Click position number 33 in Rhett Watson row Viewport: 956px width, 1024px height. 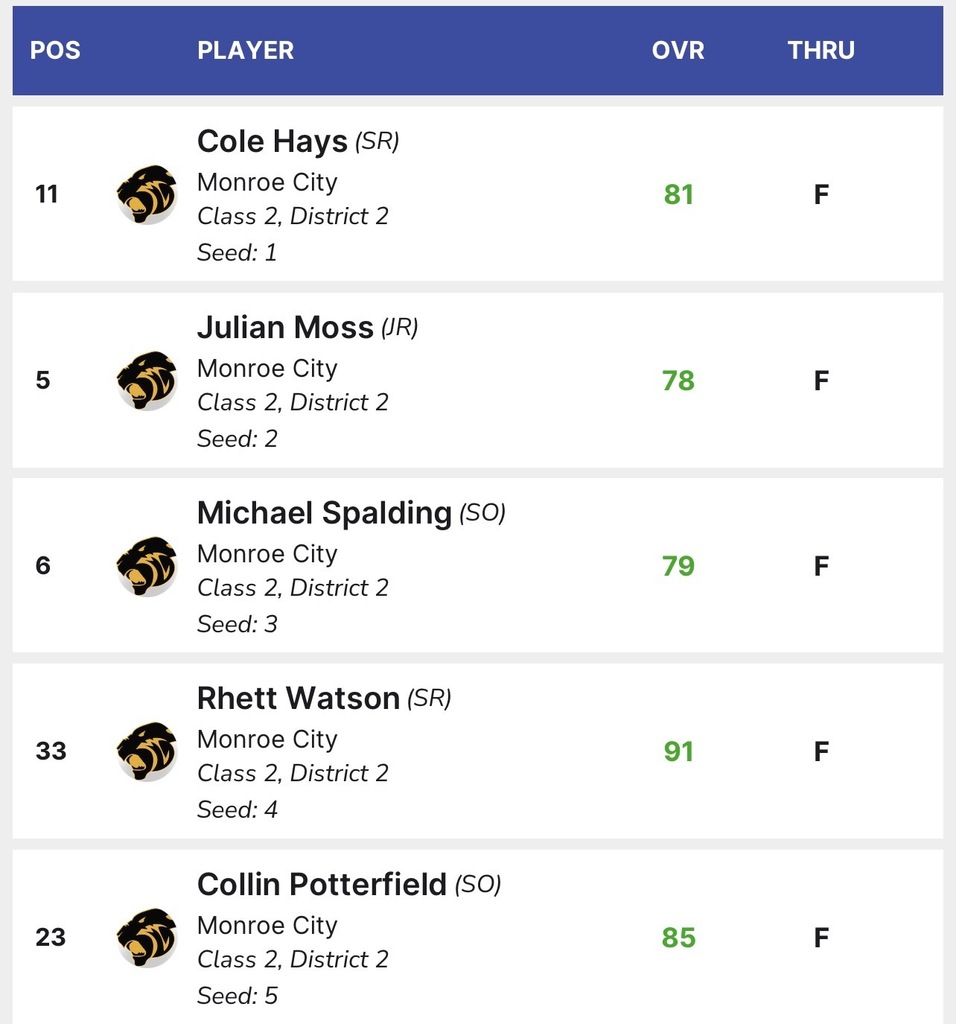point(51,751)
